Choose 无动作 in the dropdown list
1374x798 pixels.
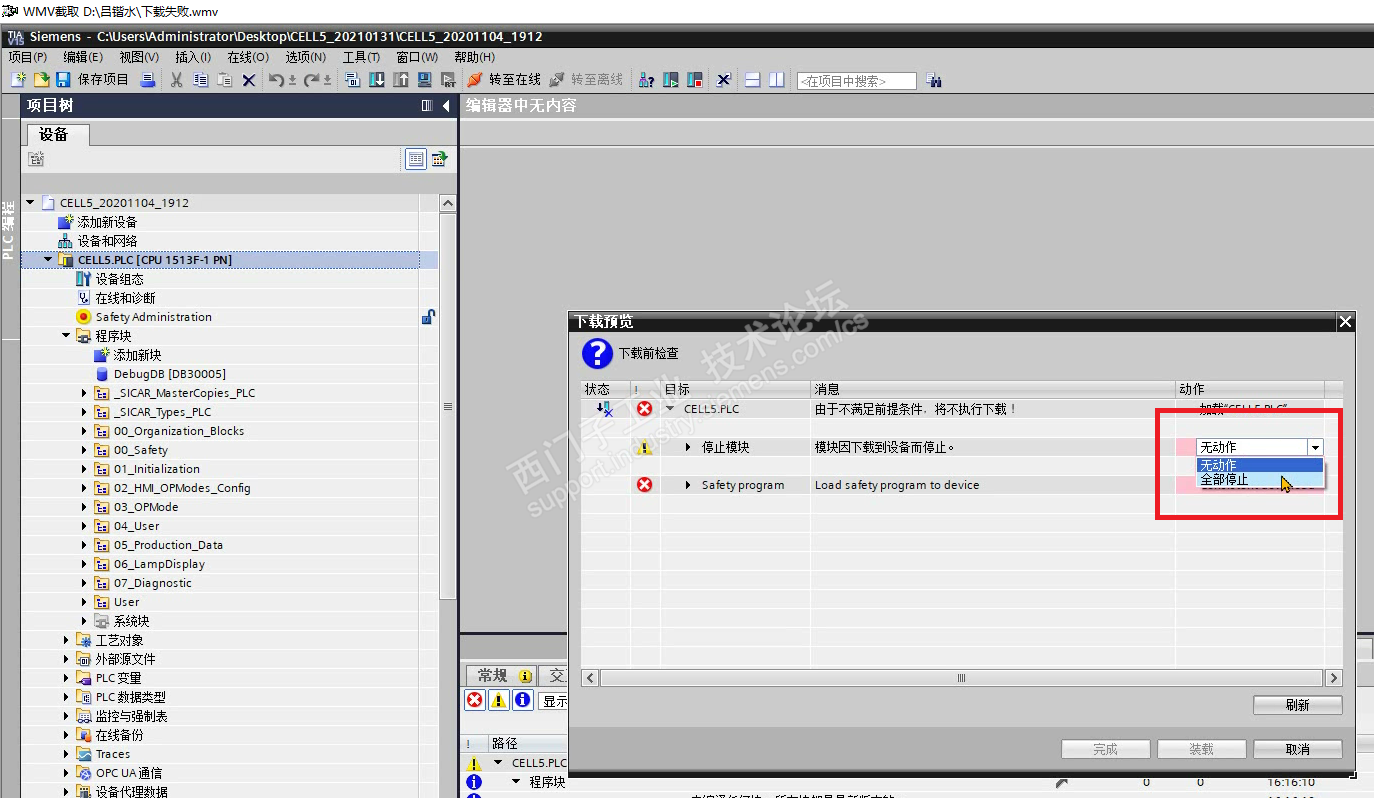click(x=1260, y=465)
